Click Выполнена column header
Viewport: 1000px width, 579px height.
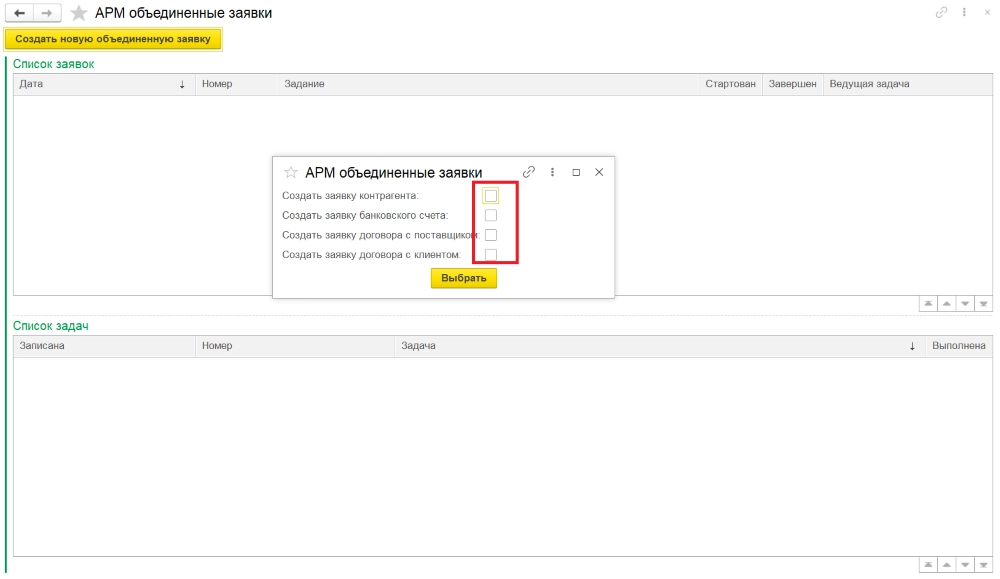click(x=959, y=346)
